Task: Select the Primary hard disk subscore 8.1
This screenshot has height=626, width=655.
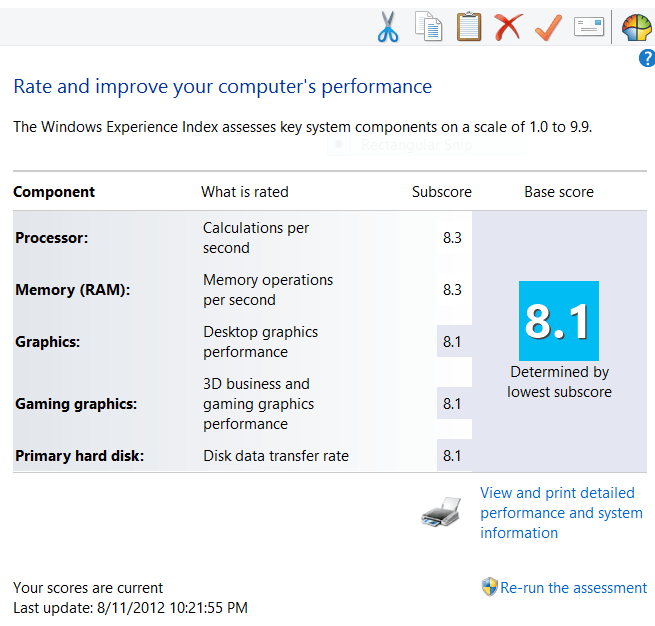Action: pos(452,456)
